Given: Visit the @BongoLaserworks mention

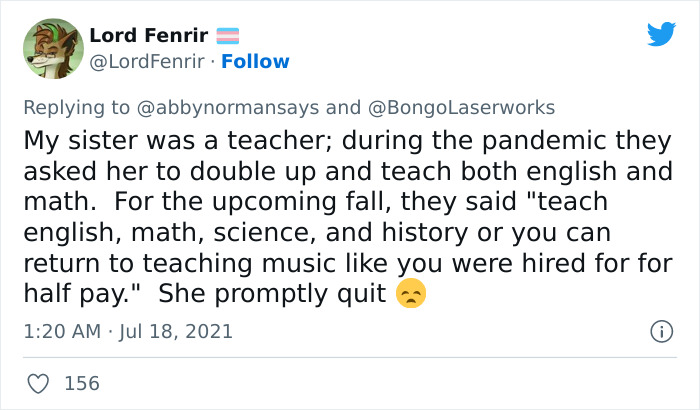Looking at the screenshot, I should coord(463,107).
